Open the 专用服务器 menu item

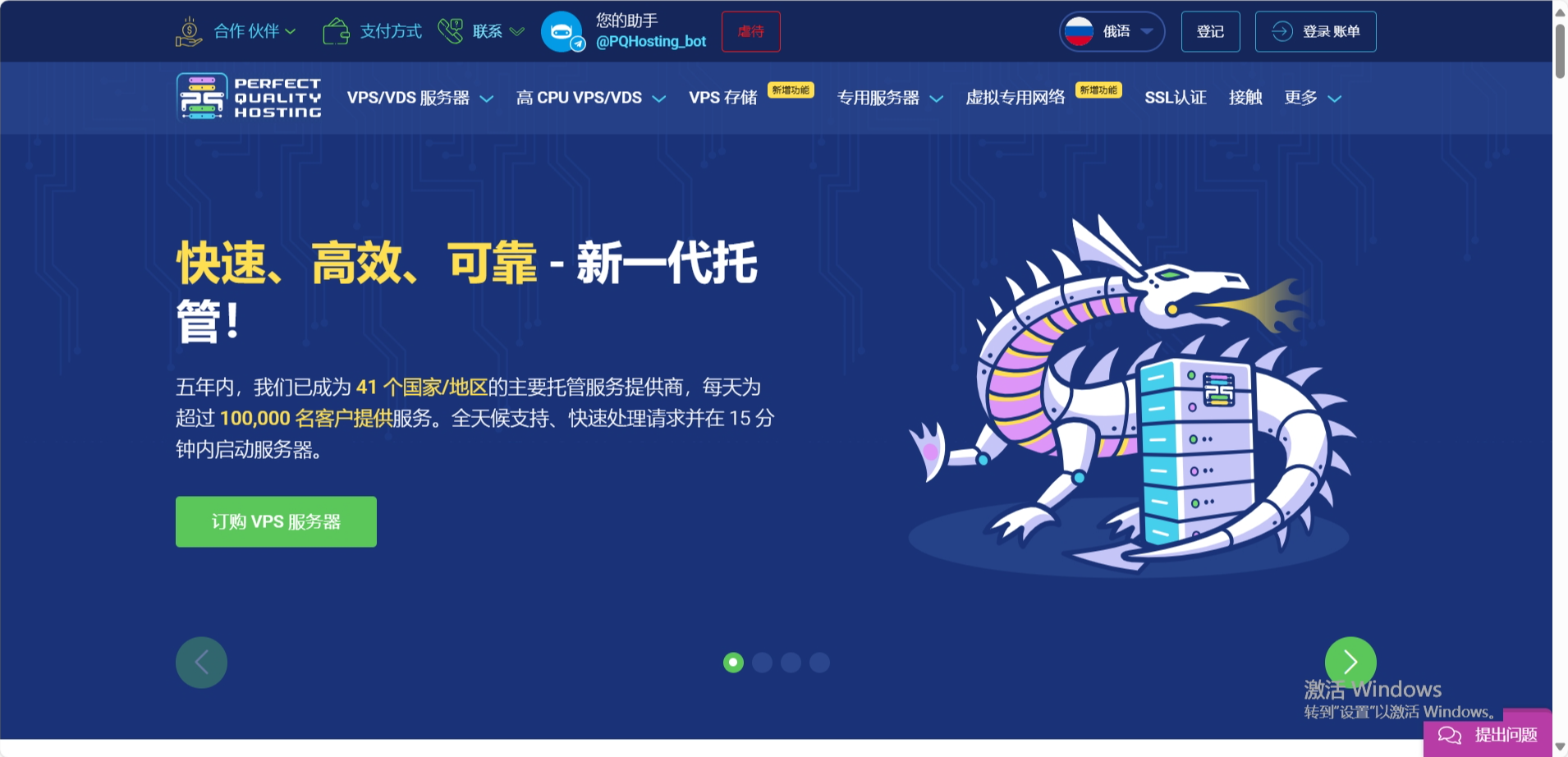(880, 98)
